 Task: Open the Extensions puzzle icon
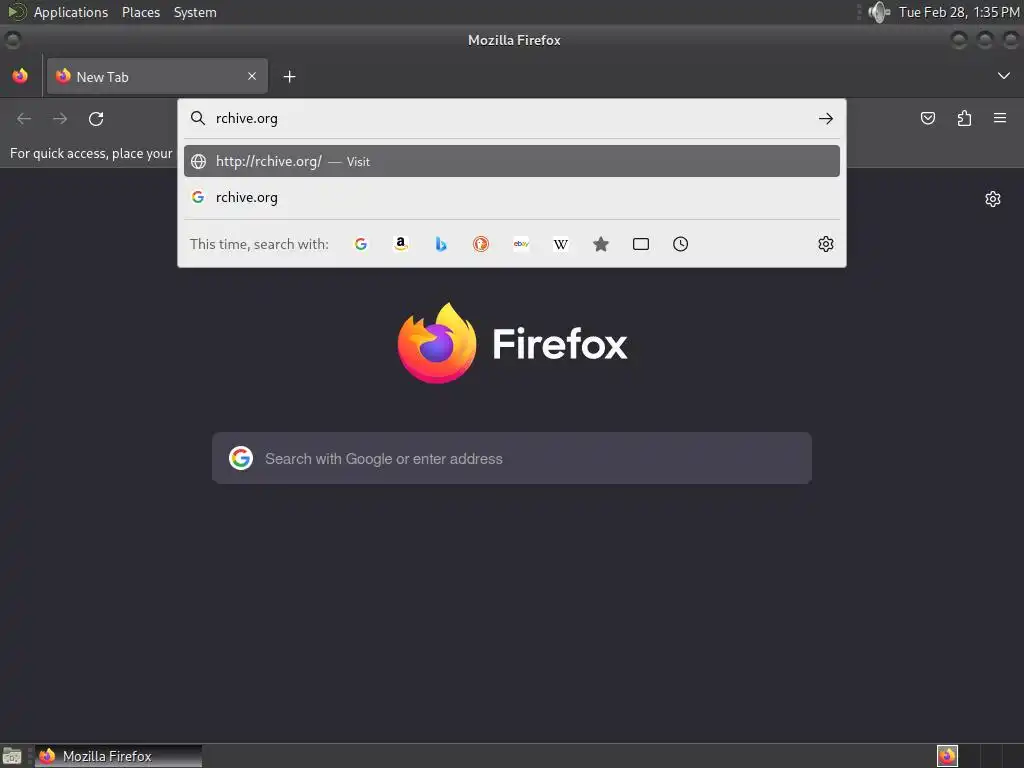(964, 118)
